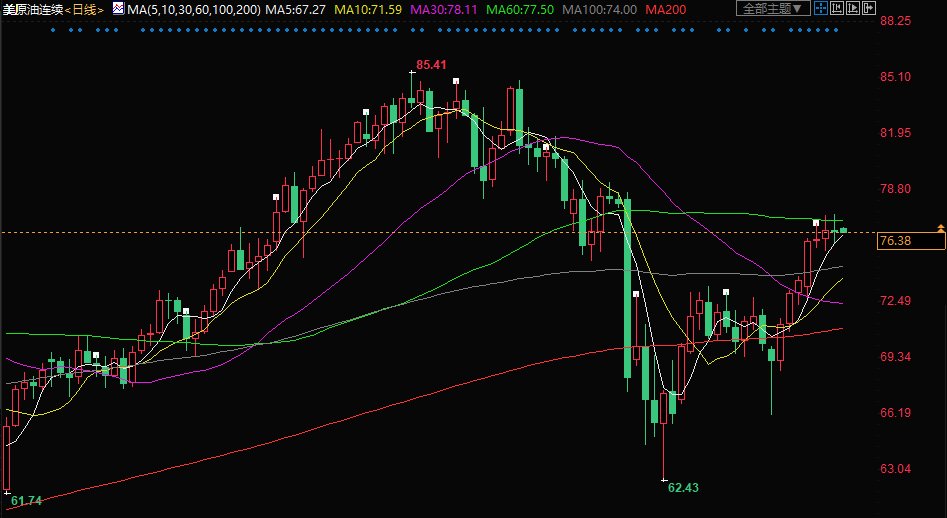Click the MA100:74.00 gray indicator label
Screen dimensions: 947x518
[x=600, y=9]
